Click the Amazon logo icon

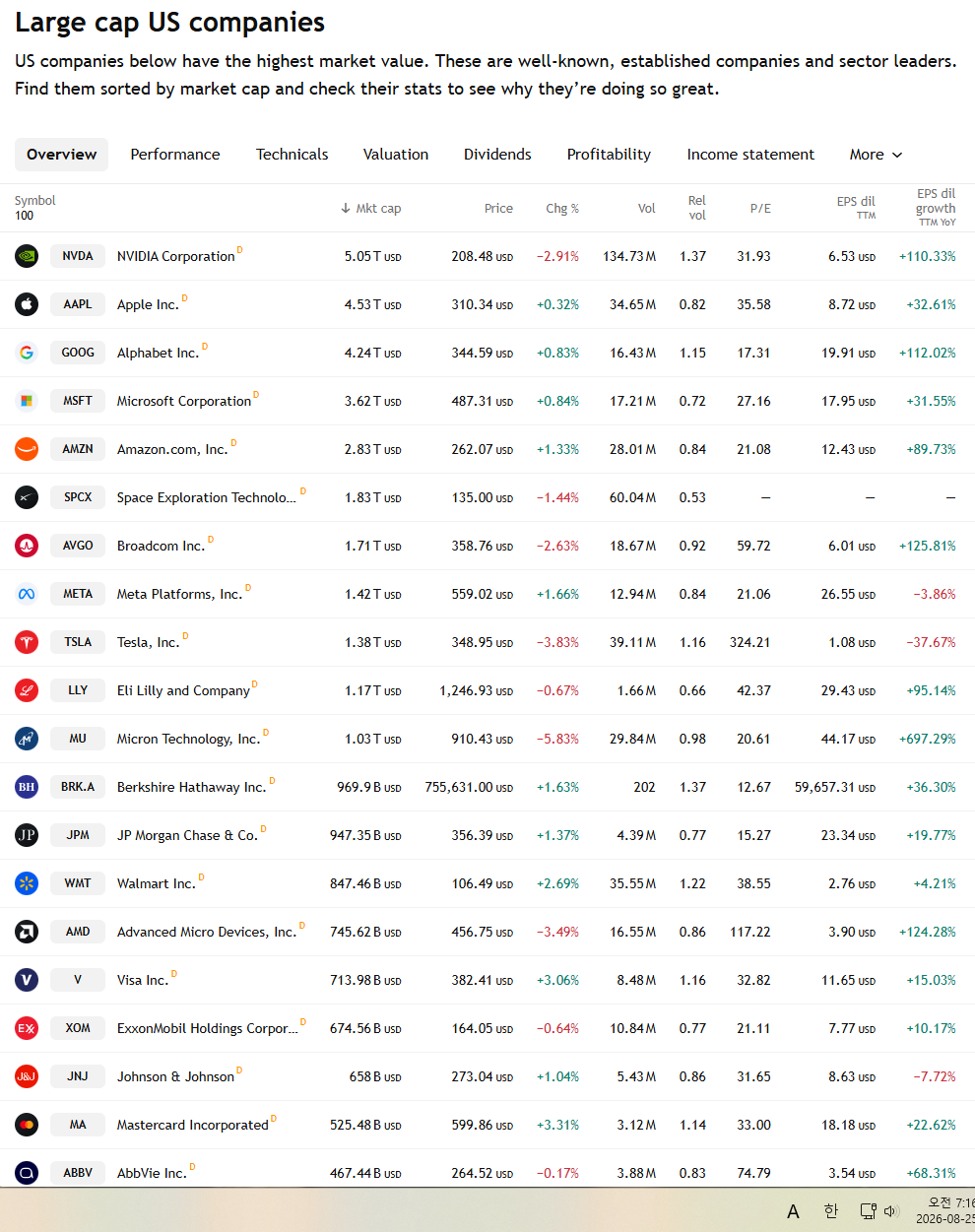27,449
